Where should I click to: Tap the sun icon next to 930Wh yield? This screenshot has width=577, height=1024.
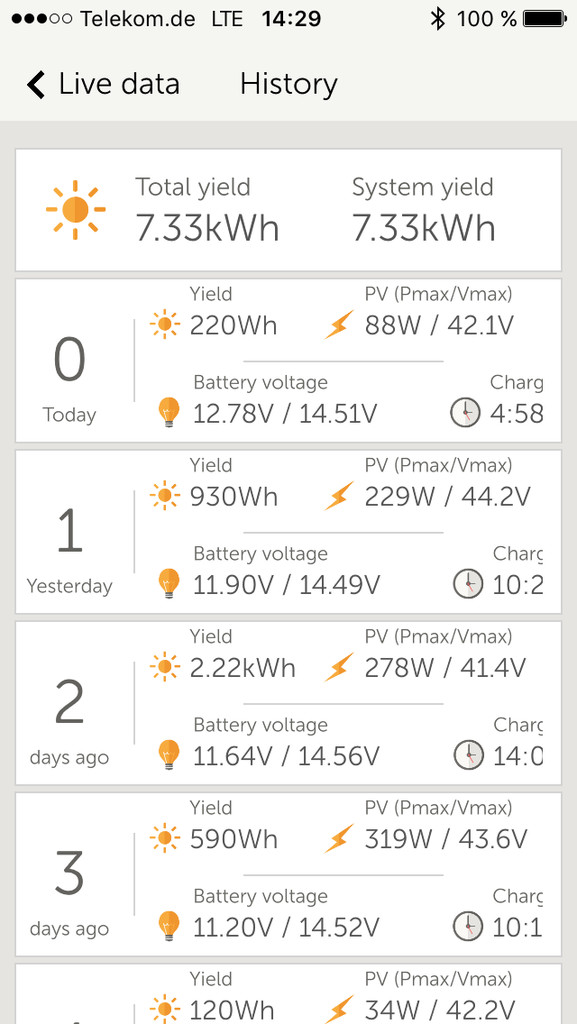[164, 496]
